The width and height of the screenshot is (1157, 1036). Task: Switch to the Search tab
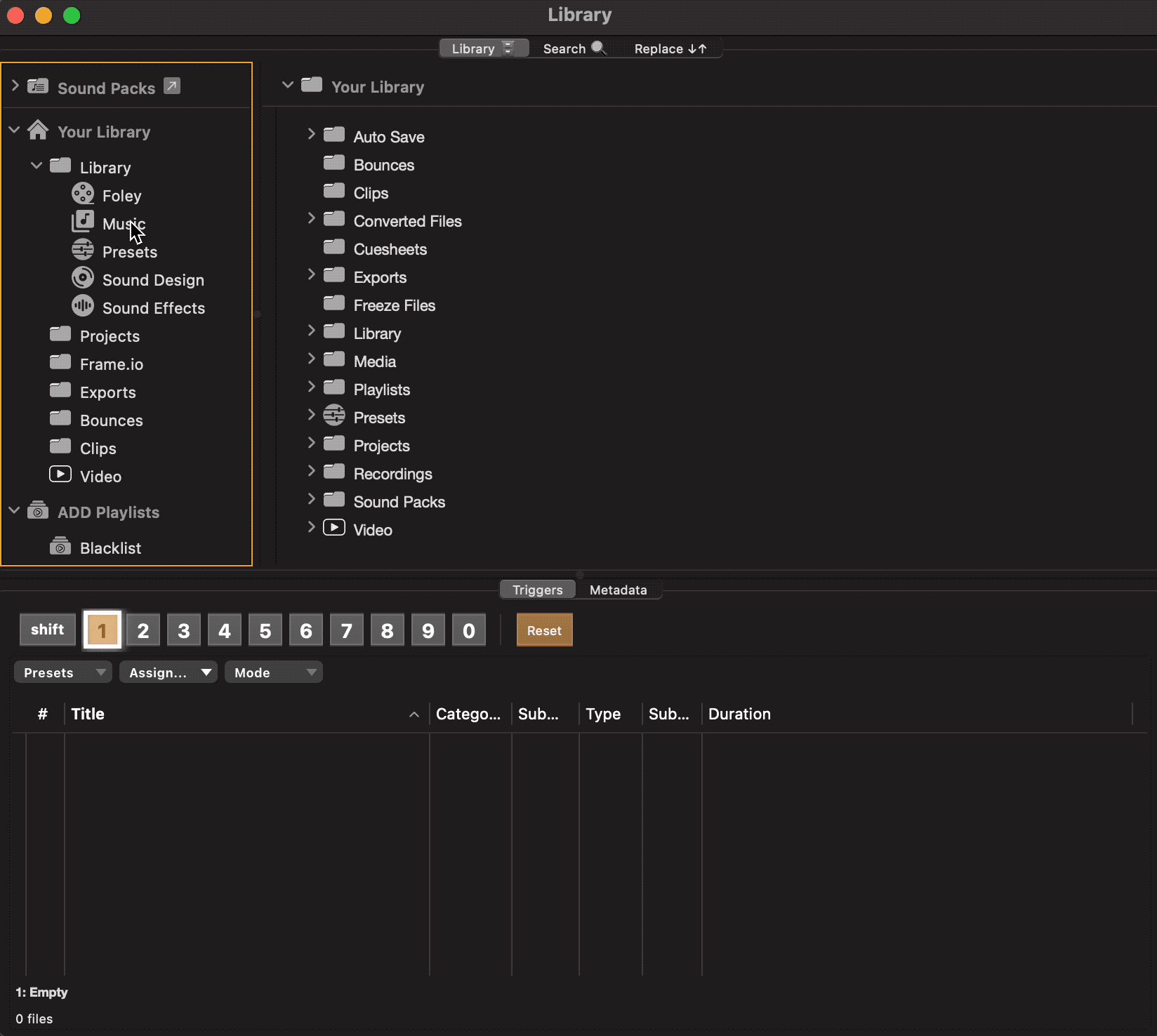pyautogui.click(x=574, y=48)
